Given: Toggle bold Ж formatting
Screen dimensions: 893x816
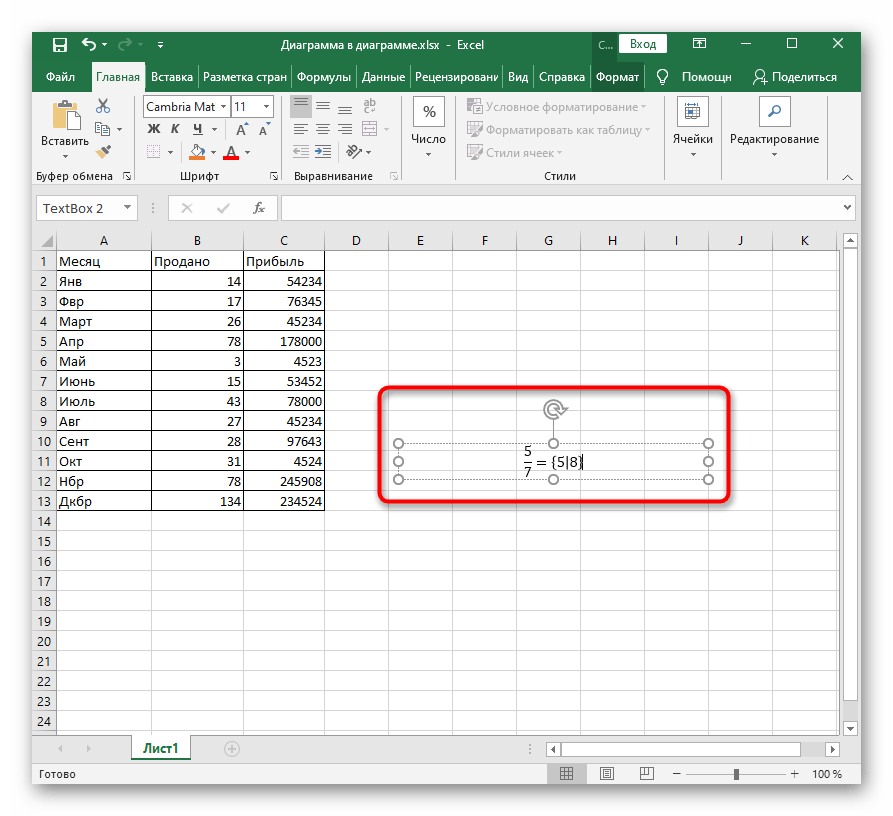Looking at the screenshot, I should click(154, 129).
